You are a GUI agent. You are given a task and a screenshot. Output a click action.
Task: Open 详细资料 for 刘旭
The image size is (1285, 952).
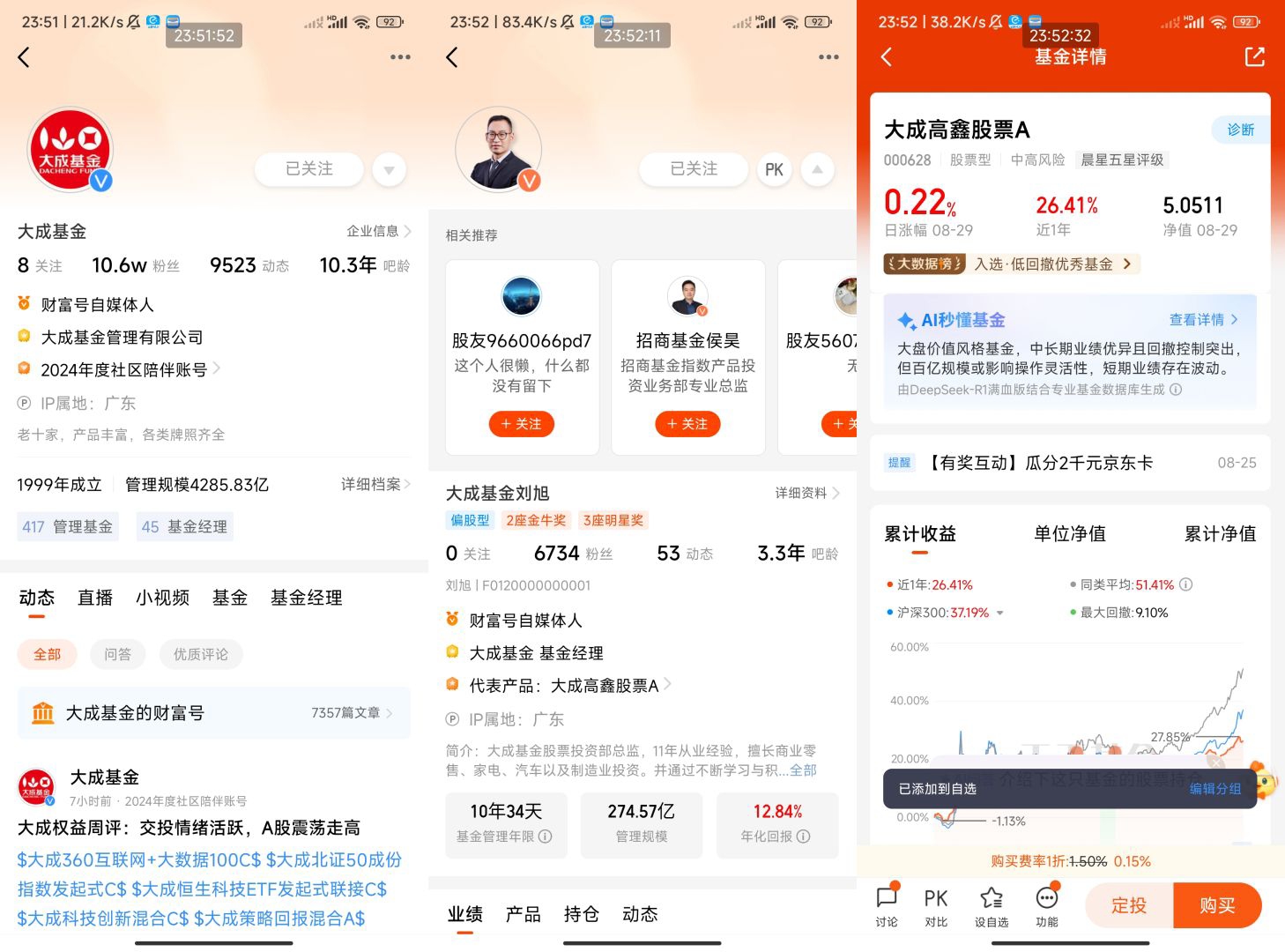807,493
